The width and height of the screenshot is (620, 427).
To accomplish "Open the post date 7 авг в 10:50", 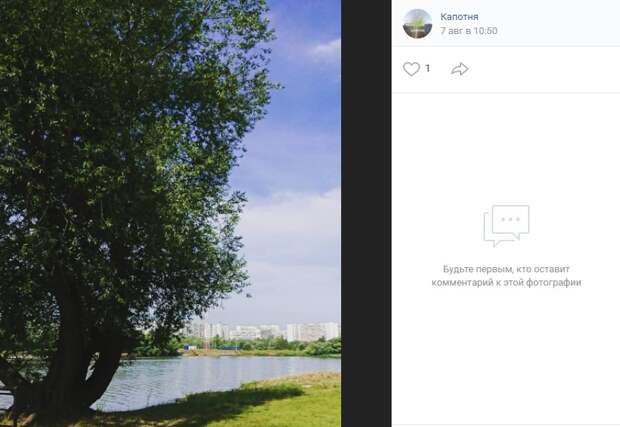I will 469,31.
